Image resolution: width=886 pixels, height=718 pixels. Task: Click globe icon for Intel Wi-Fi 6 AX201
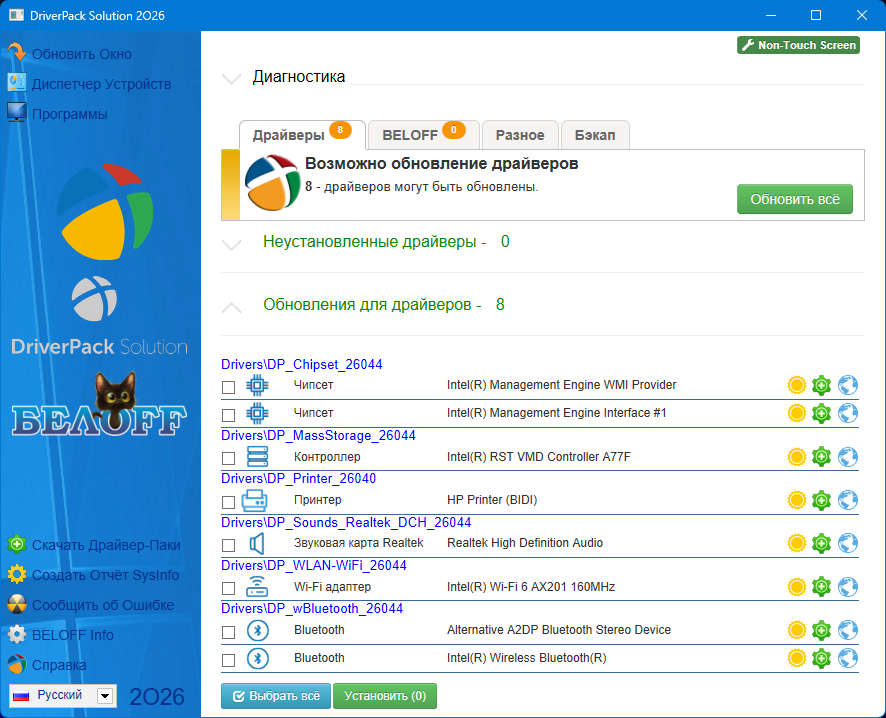pyautogui.click(x=848, y=587)
